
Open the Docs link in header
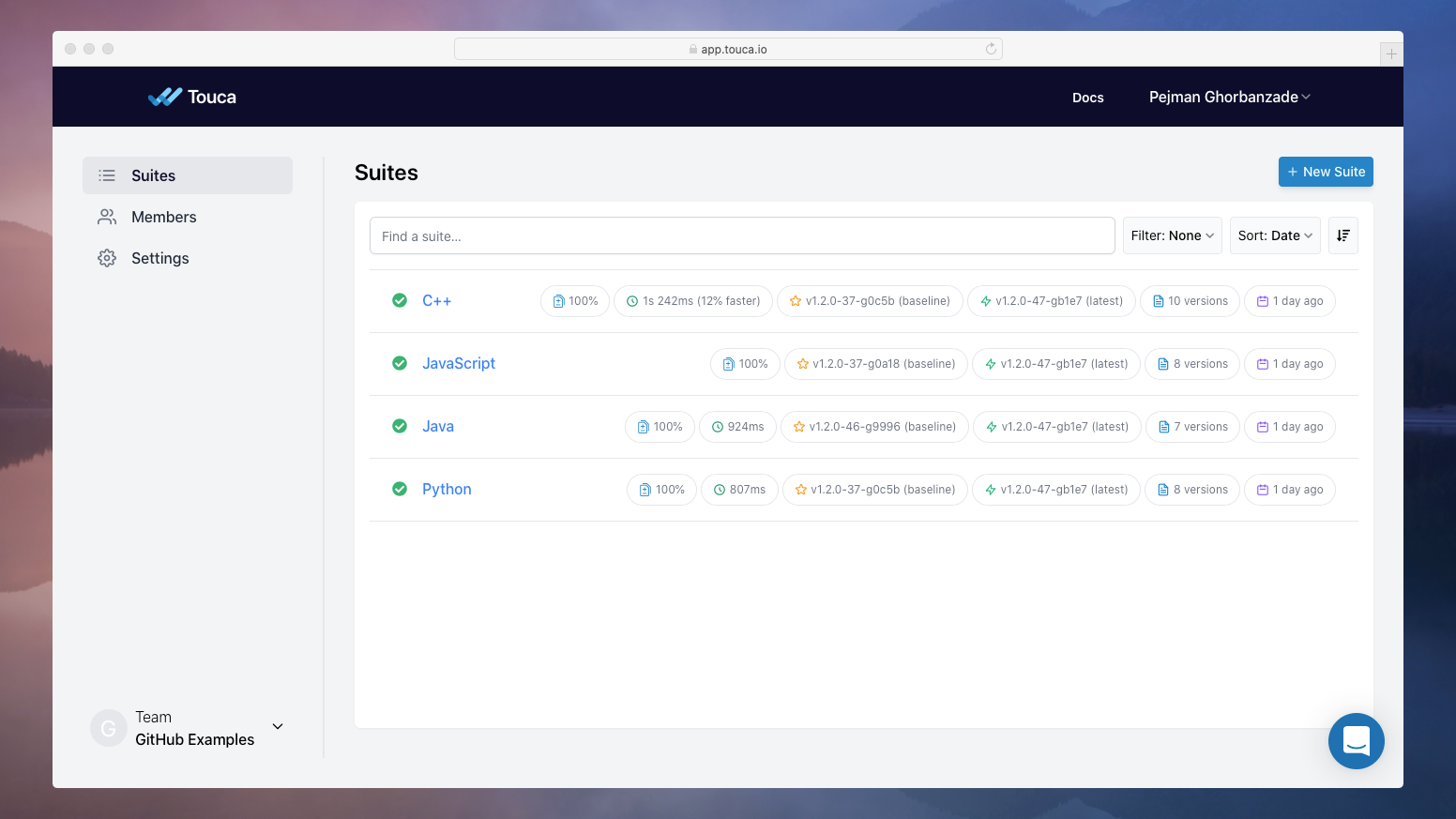[x=1088, y=98]
